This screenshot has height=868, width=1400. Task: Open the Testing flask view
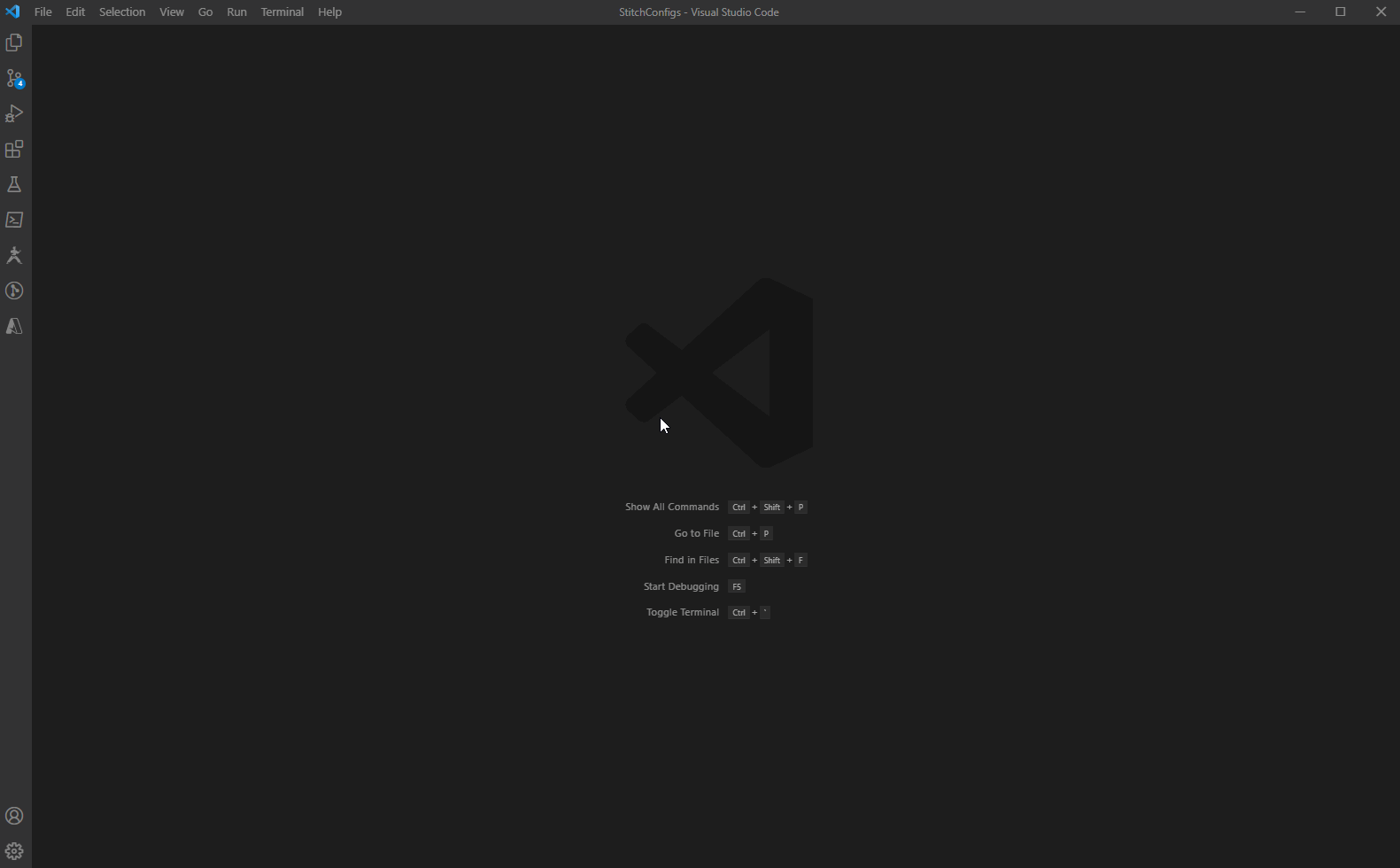(14, 184)
